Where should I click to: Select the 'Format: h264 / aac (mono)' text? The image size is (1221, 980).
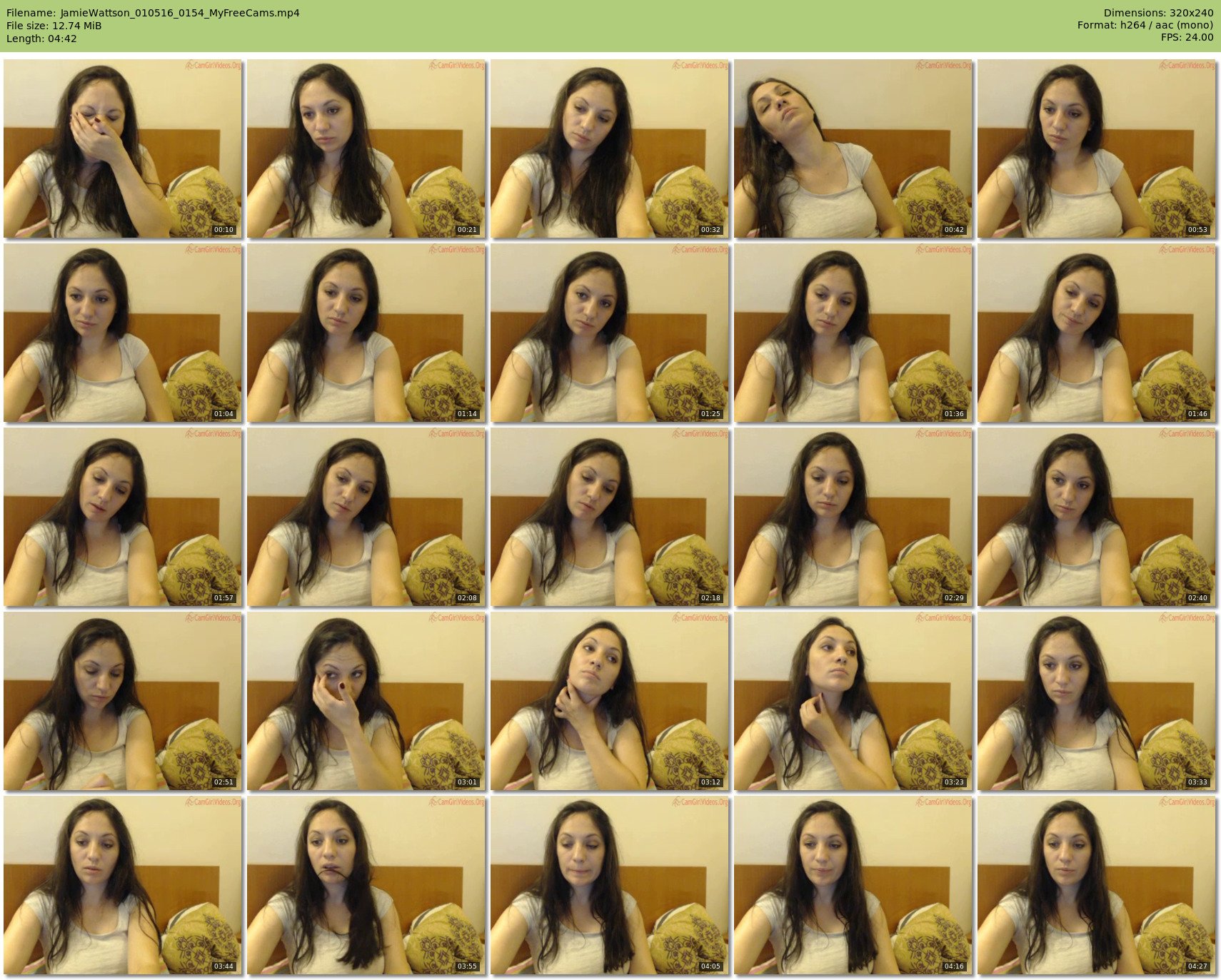pyautogui.click(x=1145, y=26)
